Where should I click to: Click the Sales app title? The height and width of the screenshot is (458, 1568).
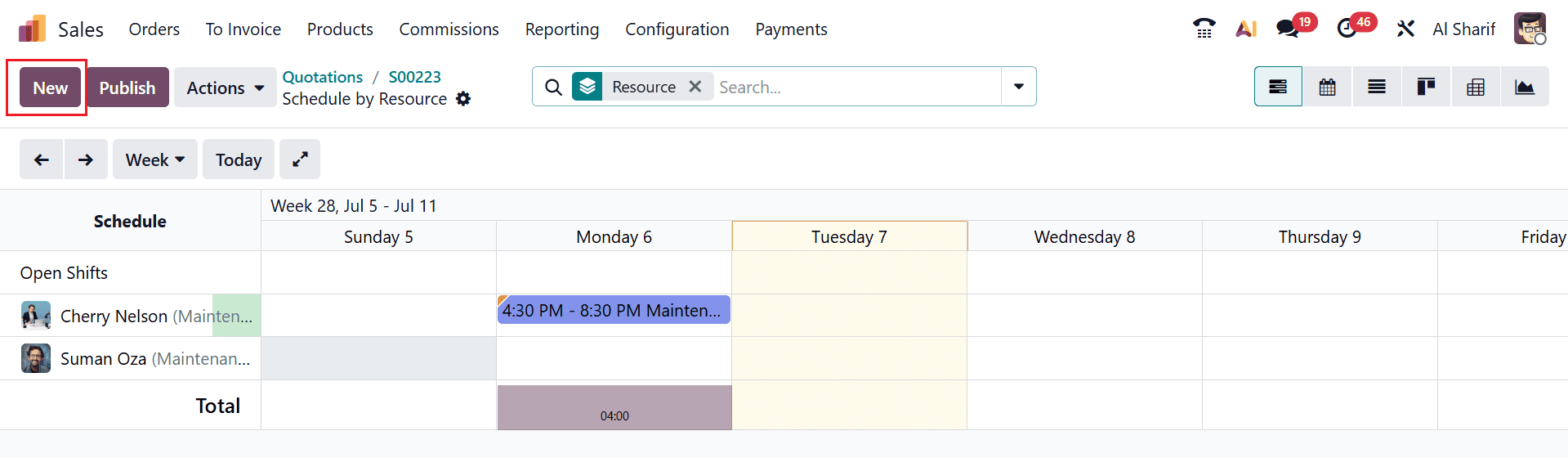click(81, 29)
